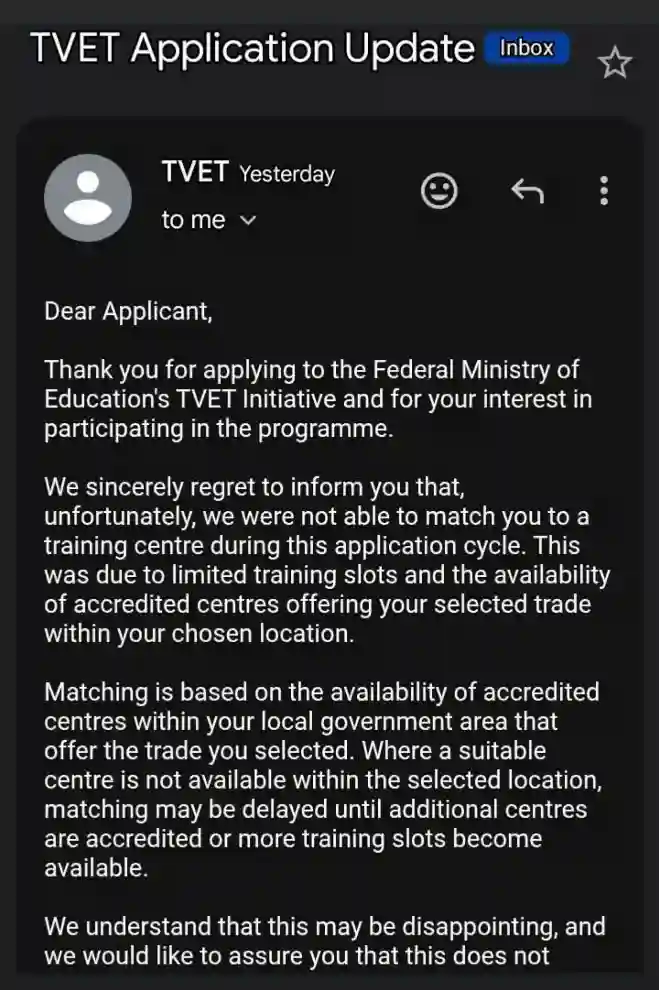
Task: Open the three-dot more options menu
Action: click(603, 190)
